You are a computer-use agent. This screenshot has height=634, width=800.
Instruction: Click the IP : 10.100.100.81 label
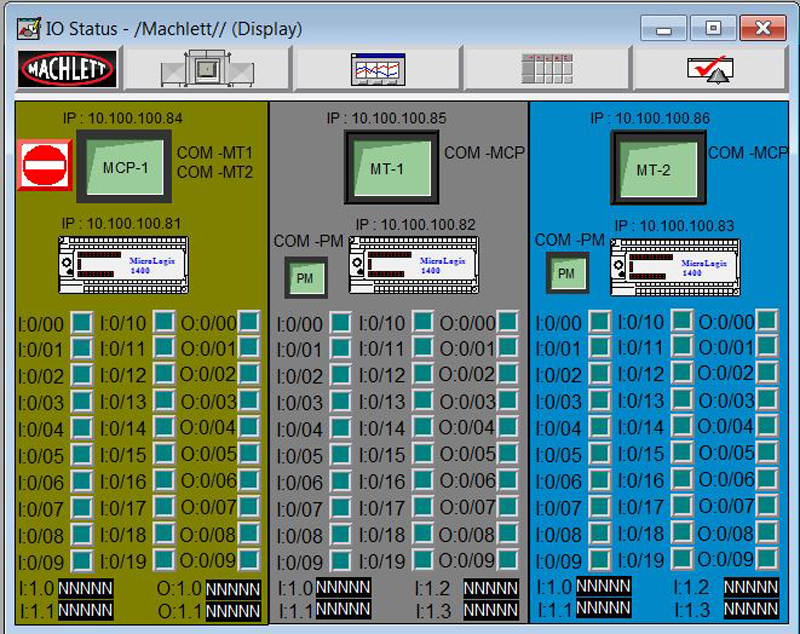point(121,223)
